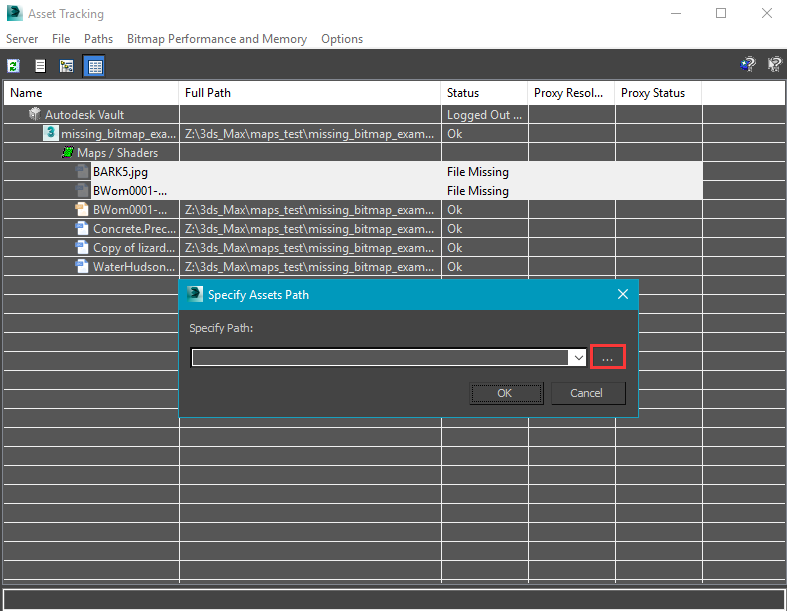Close the Specify Assets Path dialog
787x611 pixels.
[622, 294]
